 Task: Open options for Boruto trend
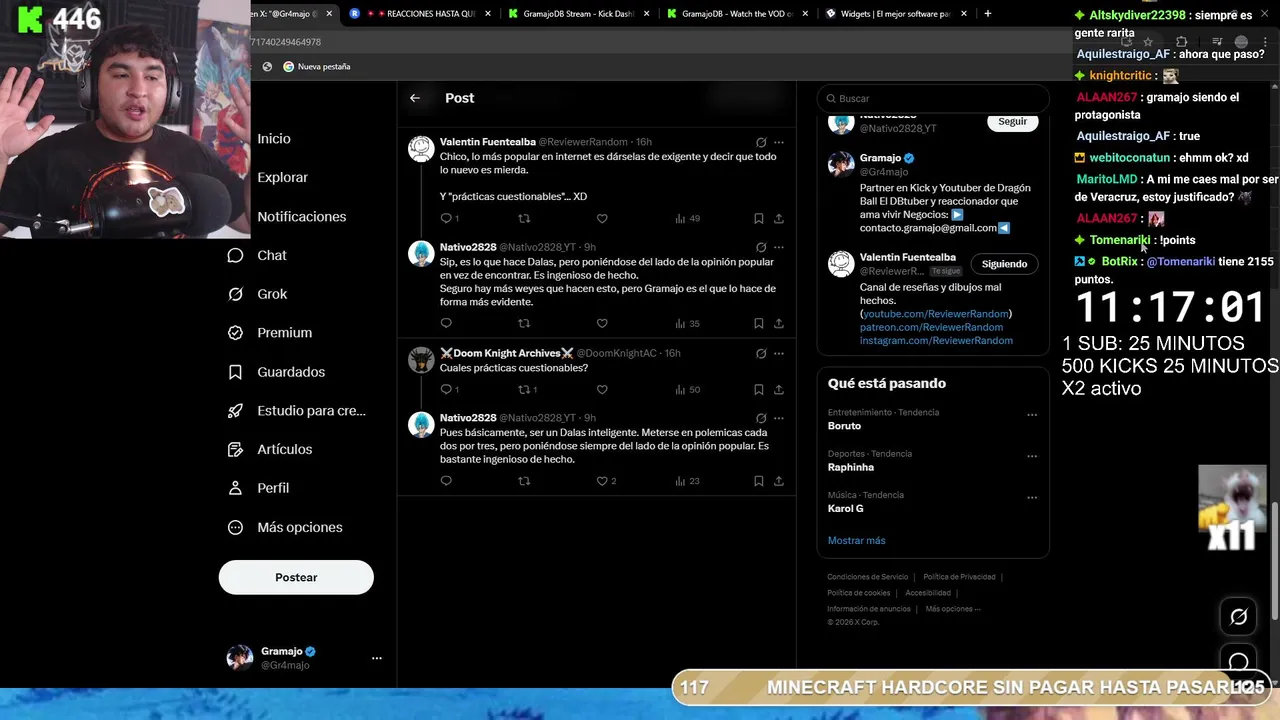pyautogui.click(x=1032, y=414)
